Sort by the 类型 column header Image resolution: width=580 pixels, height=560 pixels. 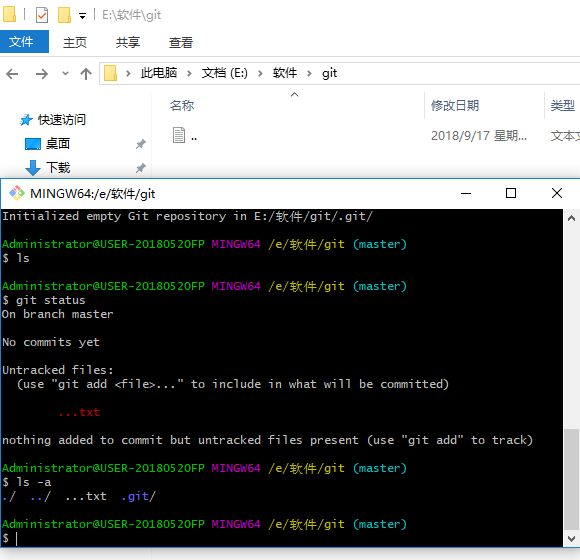[x=563, y=106]
